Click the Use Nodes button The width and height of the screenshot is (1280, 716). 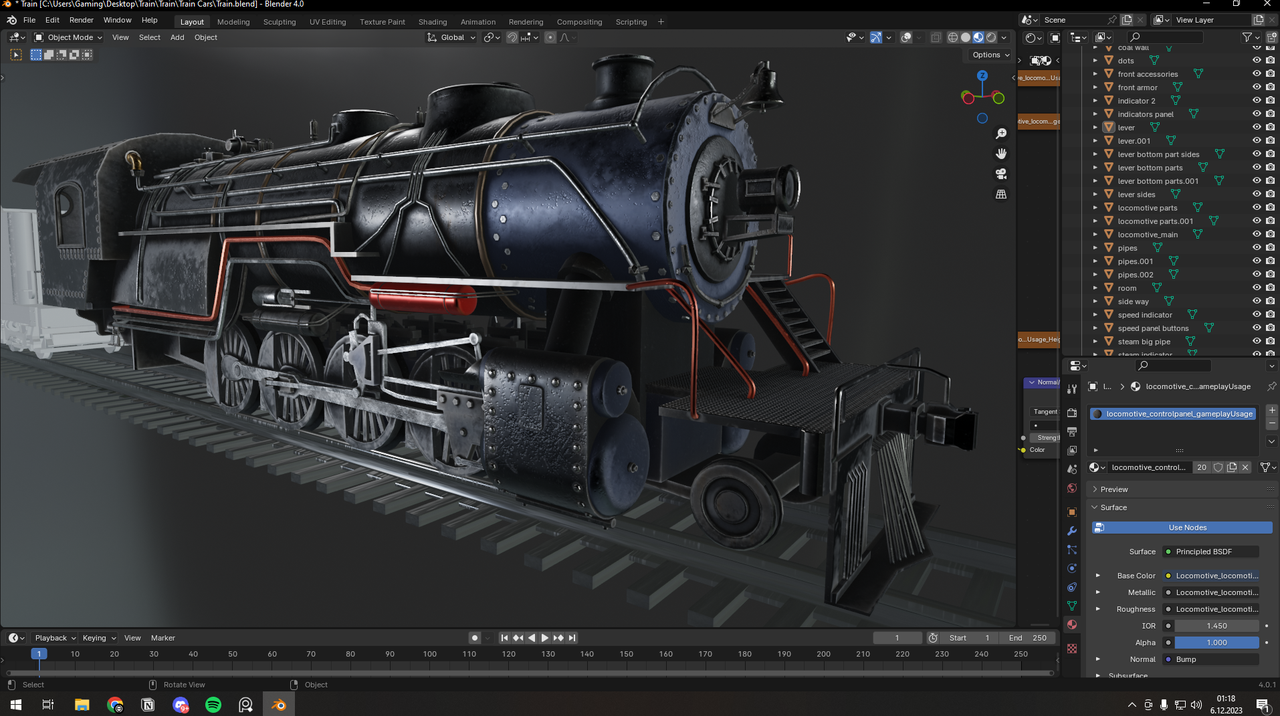[1182, 527]
